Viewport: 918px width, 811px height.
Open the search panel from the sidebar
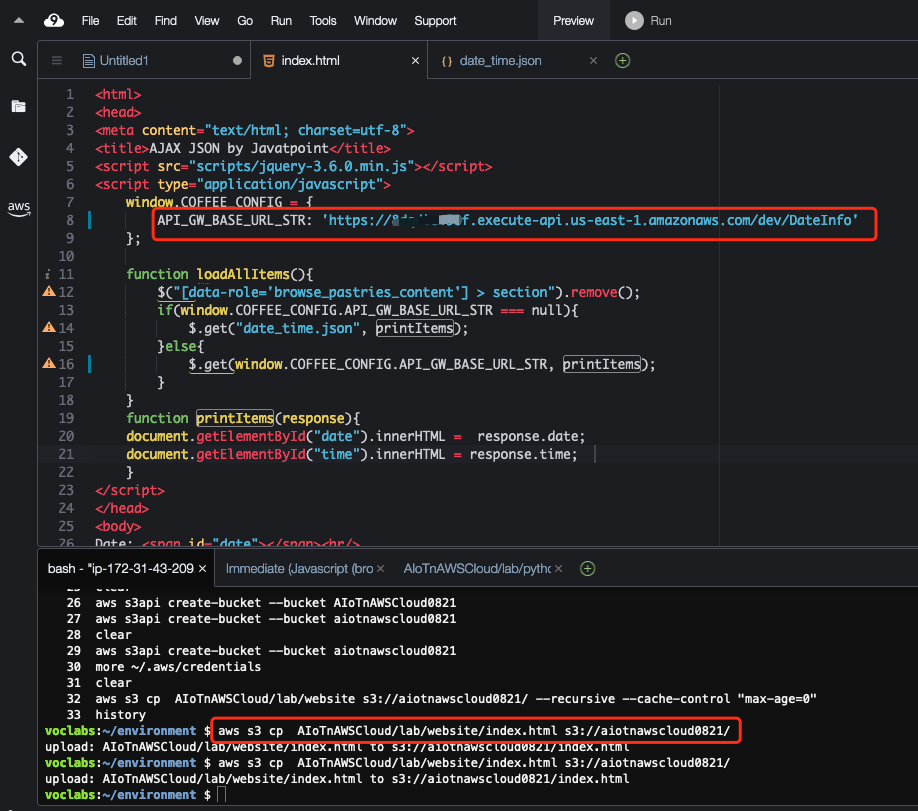click(19, 59)
